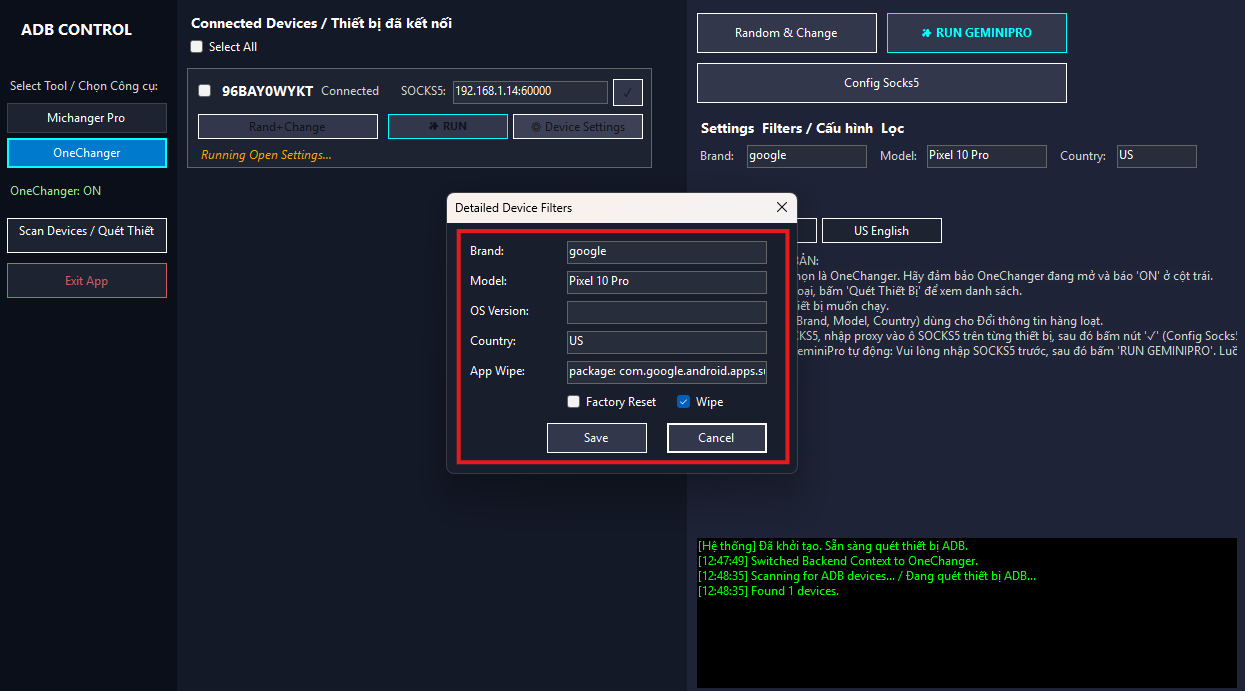This screenshot has width=1245, height=691.
Task: Open Device Settings for connected device
Action: point(577,127)
